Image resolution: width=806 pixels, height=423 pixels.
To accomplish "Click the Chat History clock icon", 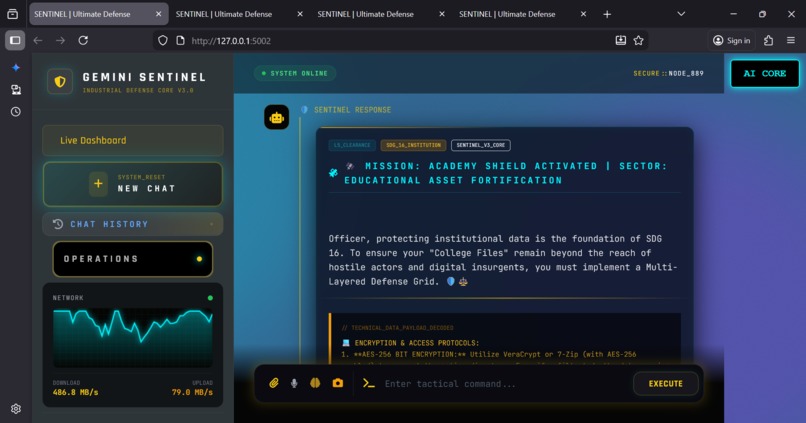I will point(58,224).
